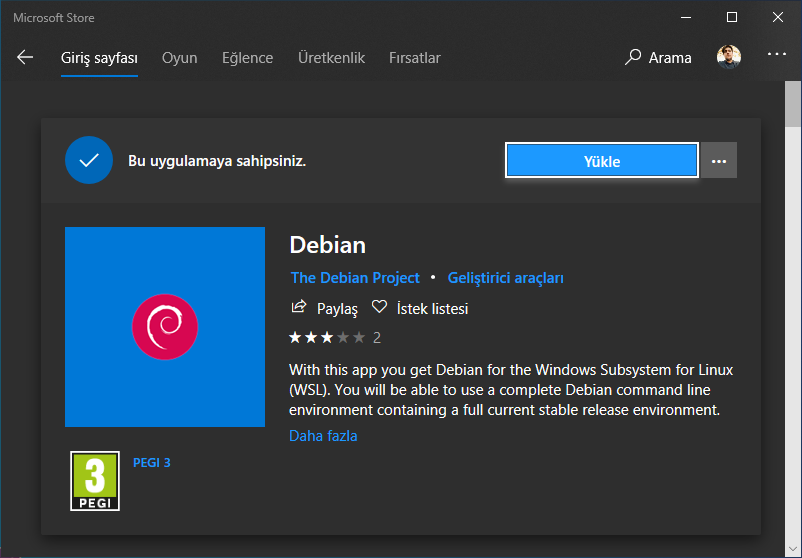Open the user profile avatar
The image size is (802, 558).
(x=728, y=57)
